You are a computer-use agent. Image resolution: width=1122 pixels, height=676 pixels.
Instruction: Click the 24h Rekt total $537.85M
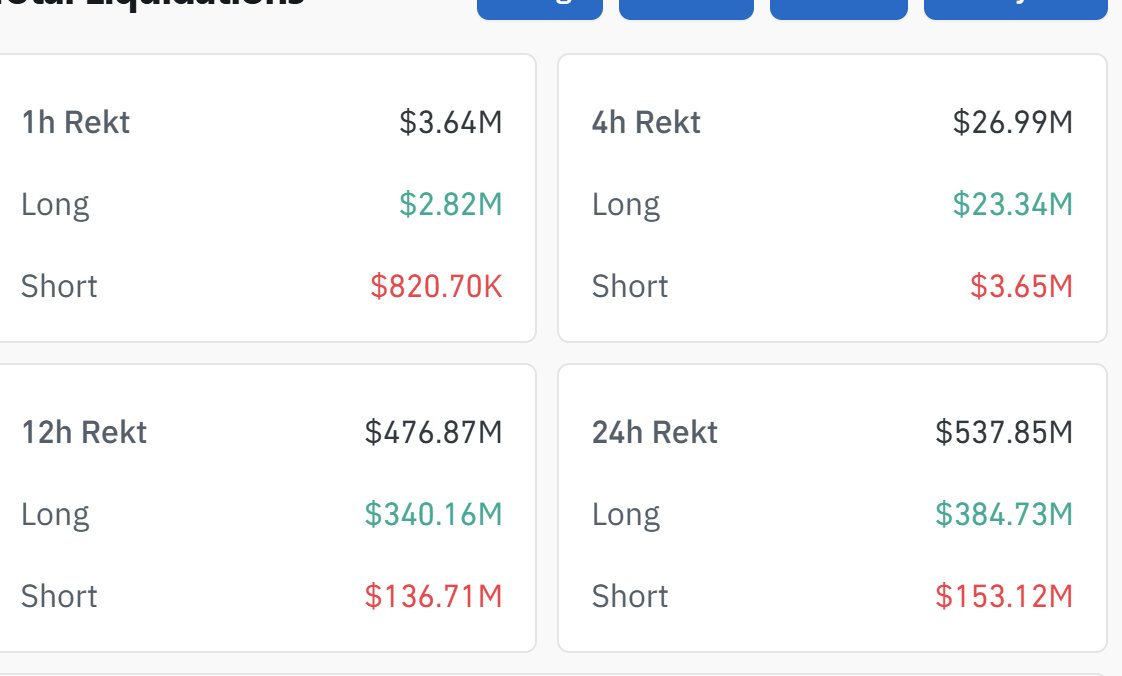(1004, 433)
